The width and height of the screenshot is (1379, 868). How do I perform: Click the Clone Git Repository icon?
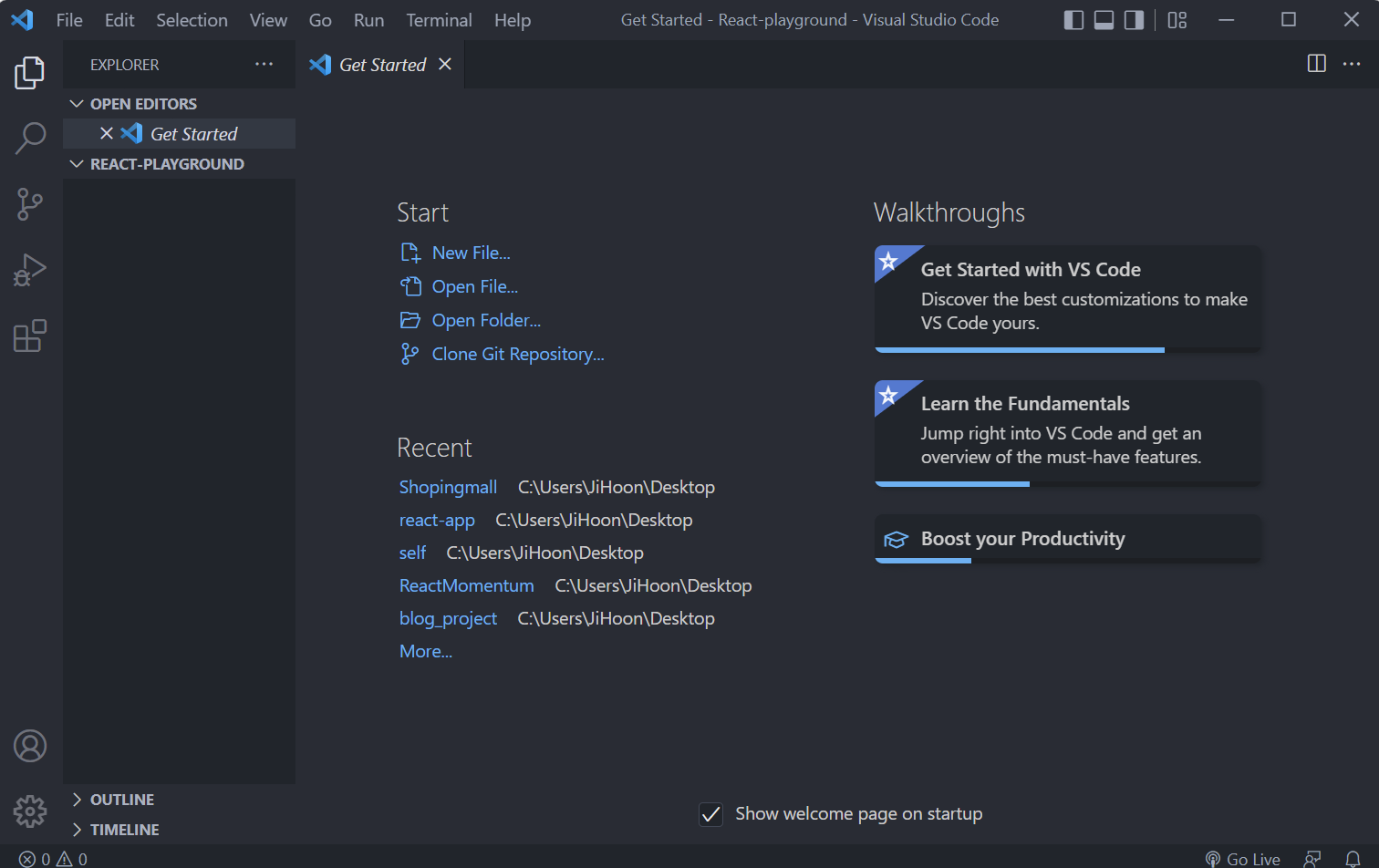410,354
